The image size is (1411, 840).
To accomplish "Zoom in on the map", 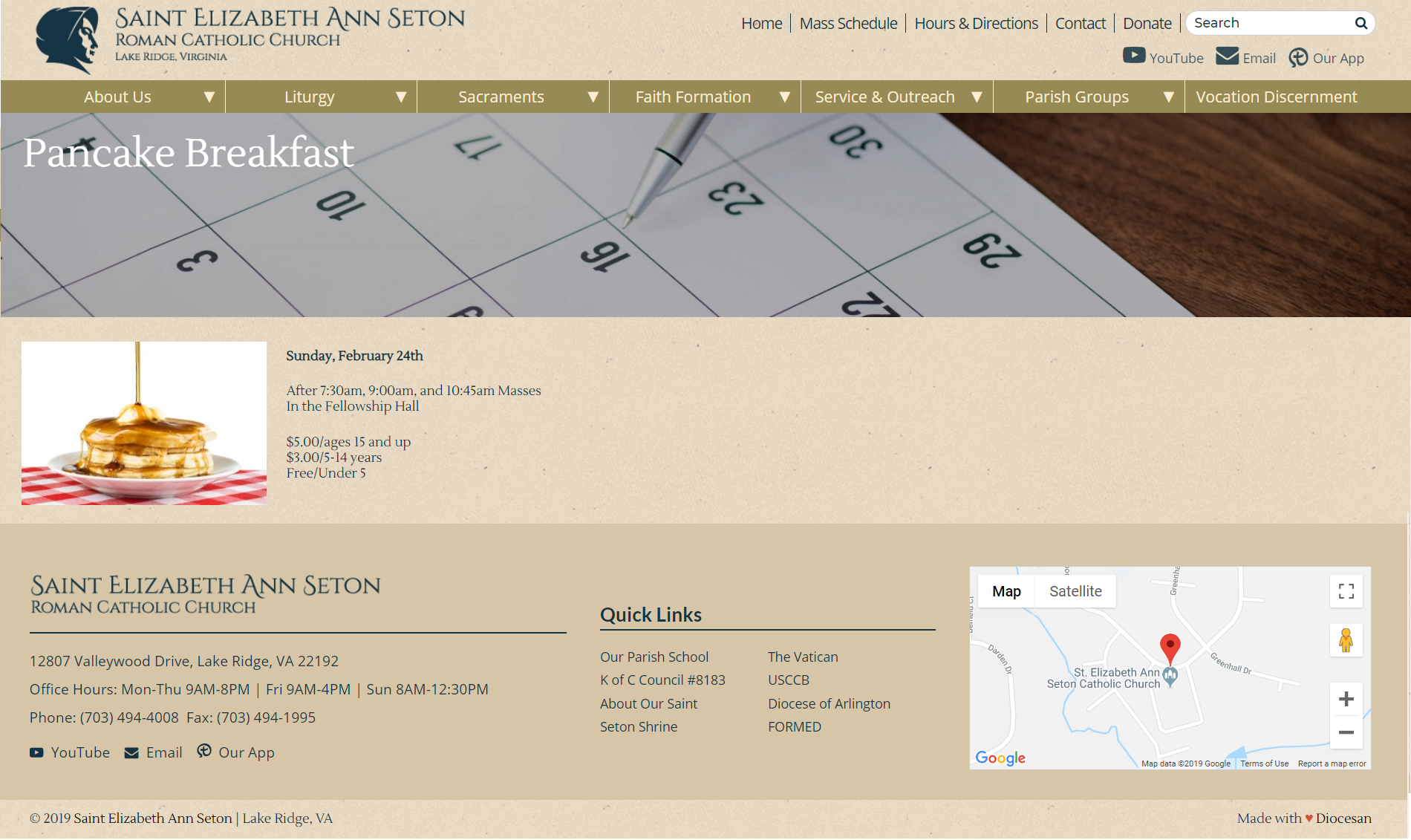I will pos(1346,699).
